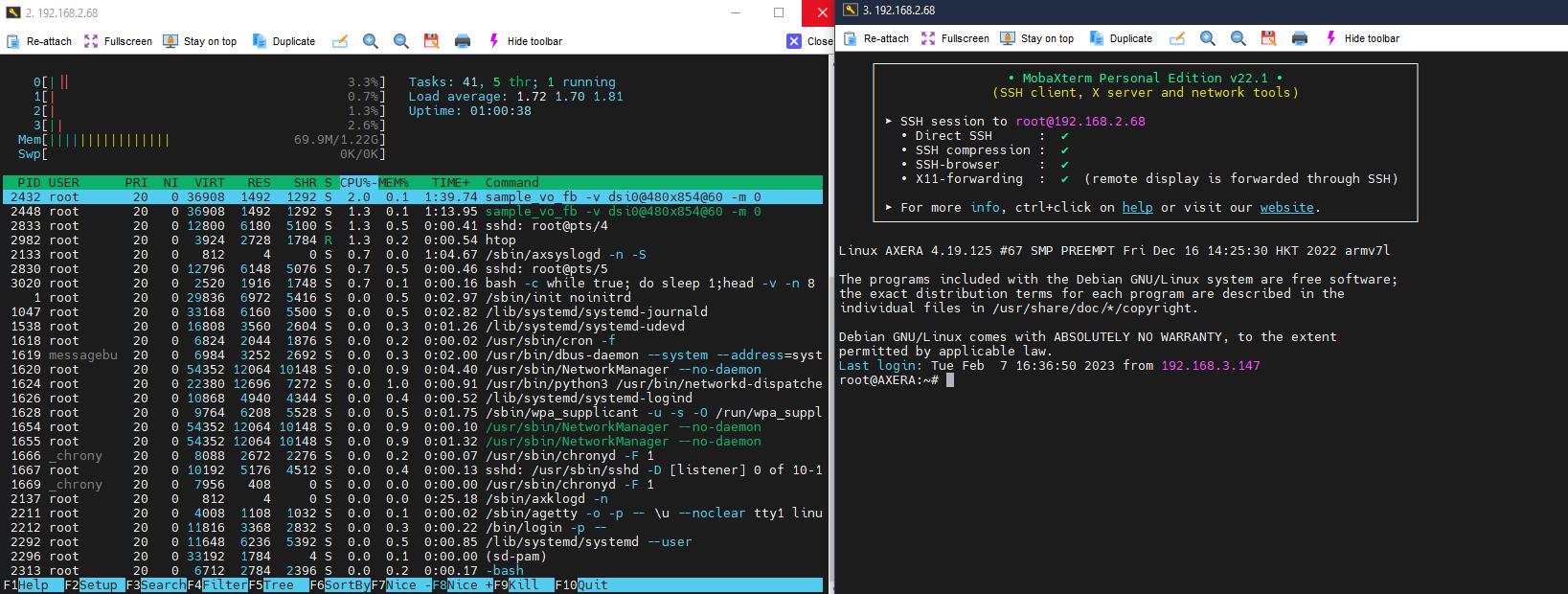Toggle Stay on top in right window
This screenshot has width=1568, height=594.
(1036, 38)
